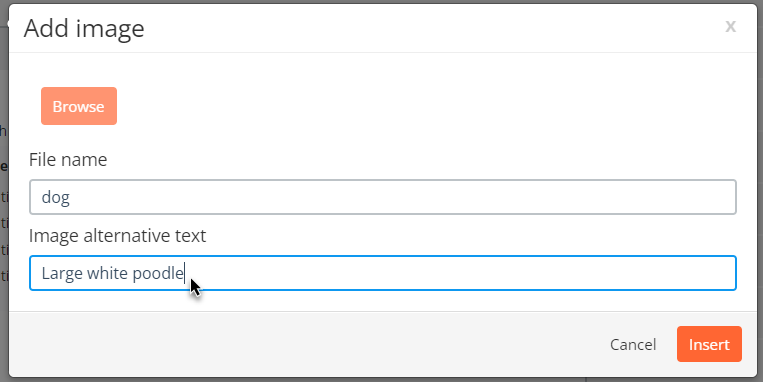Focus the Image alternative text field
The width and height of the screenshot is (763, 382).
pyautogui.click(x=382, y=273)
